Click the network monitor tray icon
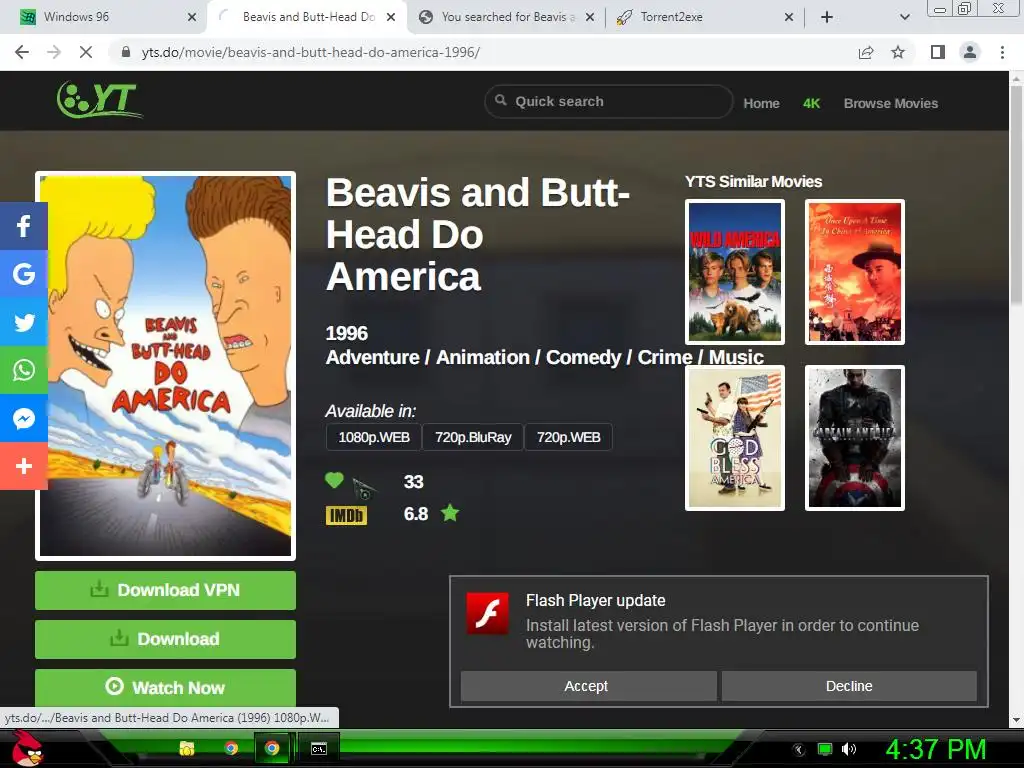Viewport: 1024px width, 768px height. pos(825,749)
